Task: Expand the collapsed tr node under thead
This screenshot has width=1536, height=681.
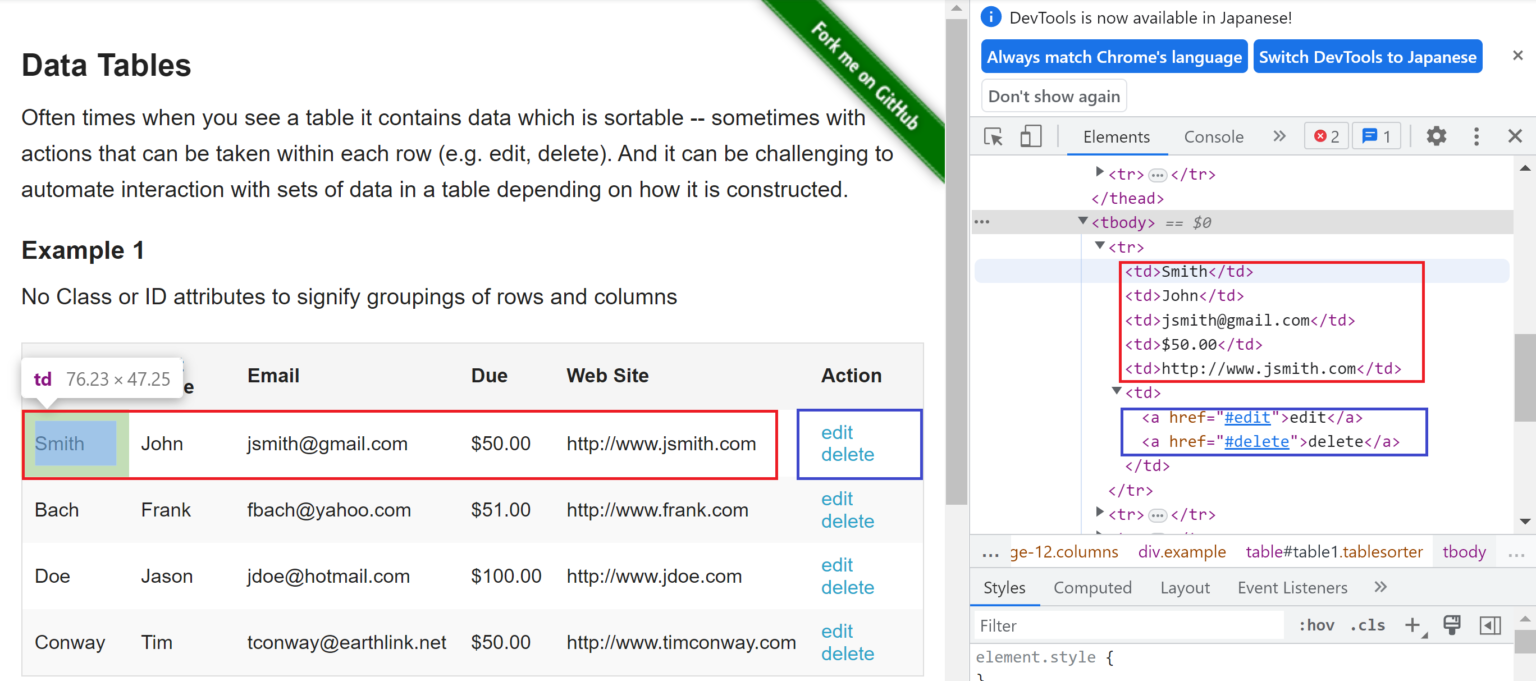Action: click(x=1101, y=174)
